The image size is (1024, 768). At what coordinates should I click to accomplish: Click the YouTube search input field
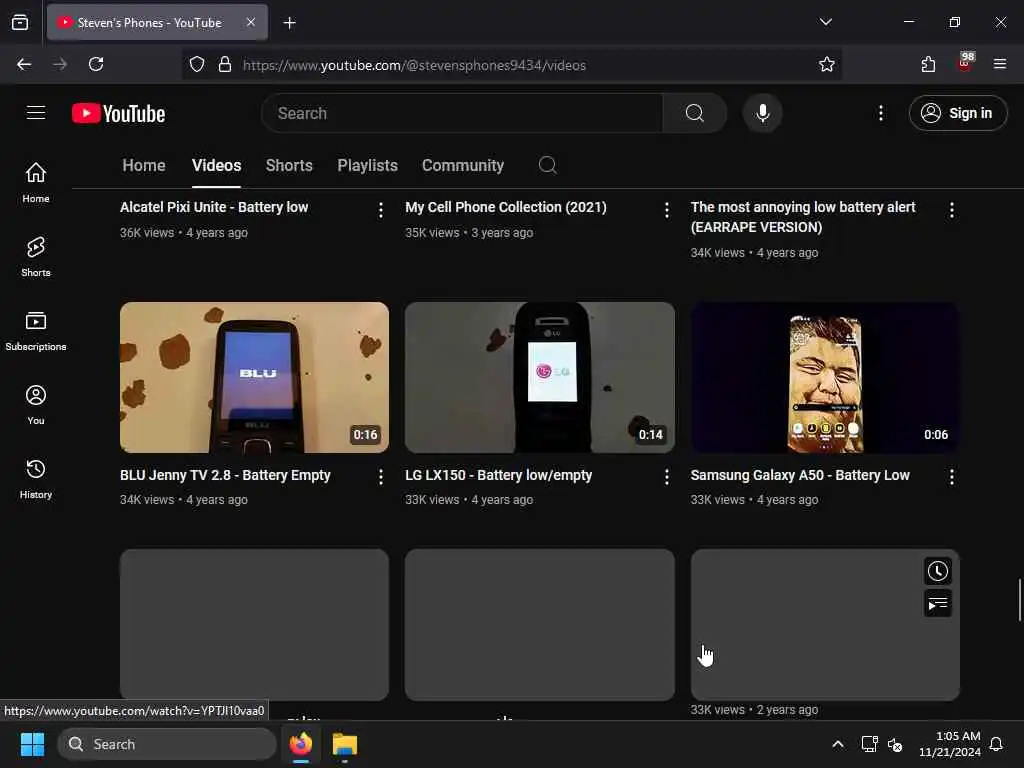[x=462, y=113]
